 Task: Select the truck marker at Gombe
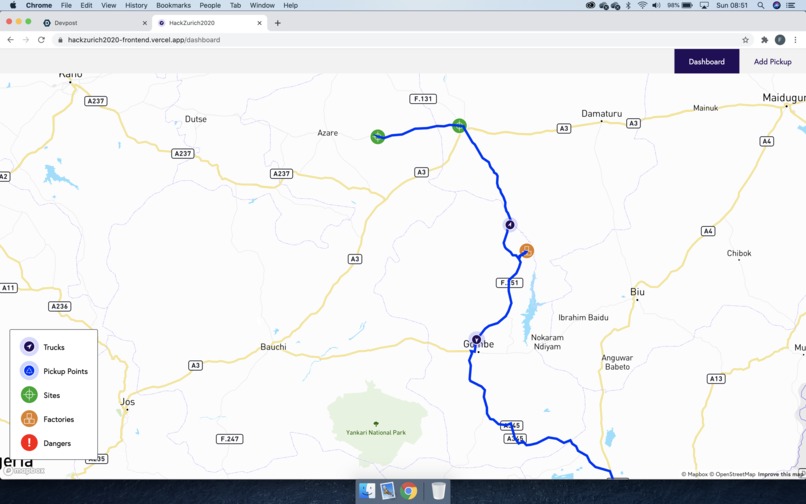(x=477, y=339)
